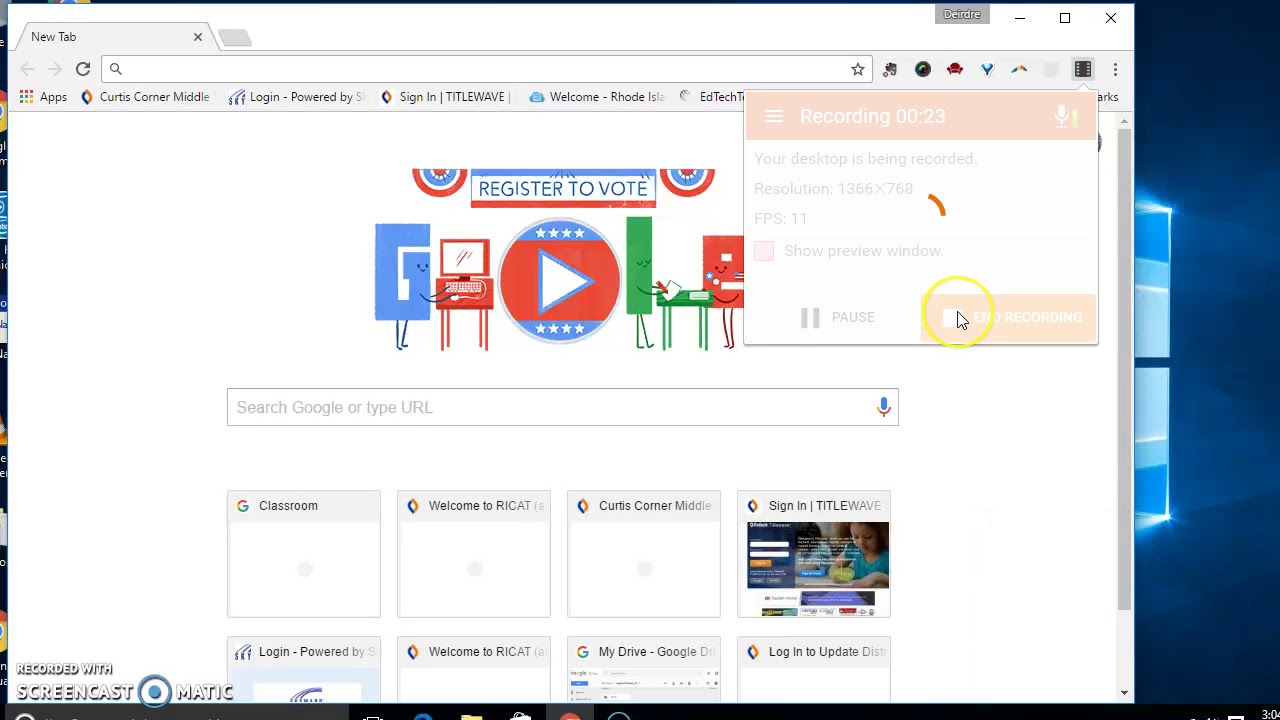Image resolution: width=1280 pixels, height=720 pixels.
Task: Click the page scrollbar down arrow
Action: [x=1124, y=693]
